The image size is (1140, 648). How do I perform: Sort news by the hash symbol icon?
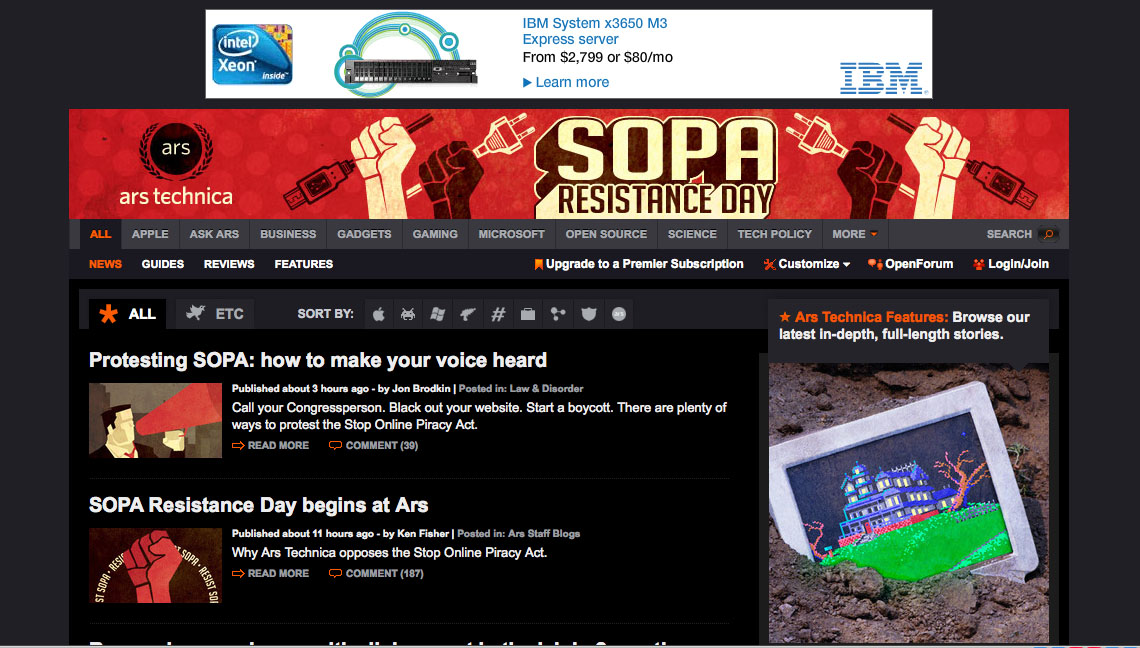coord(498,314)
